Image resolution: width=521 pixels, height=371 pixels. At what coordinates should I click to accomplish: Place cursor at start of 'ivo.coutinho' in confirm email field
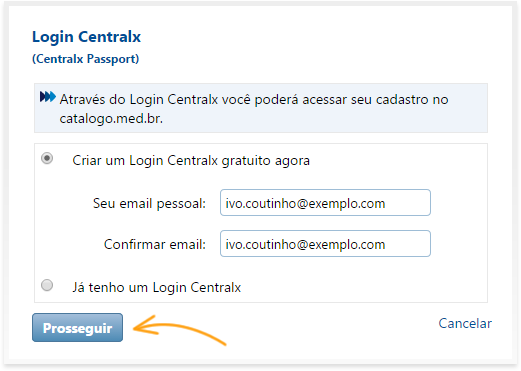[x=226, y=244]
